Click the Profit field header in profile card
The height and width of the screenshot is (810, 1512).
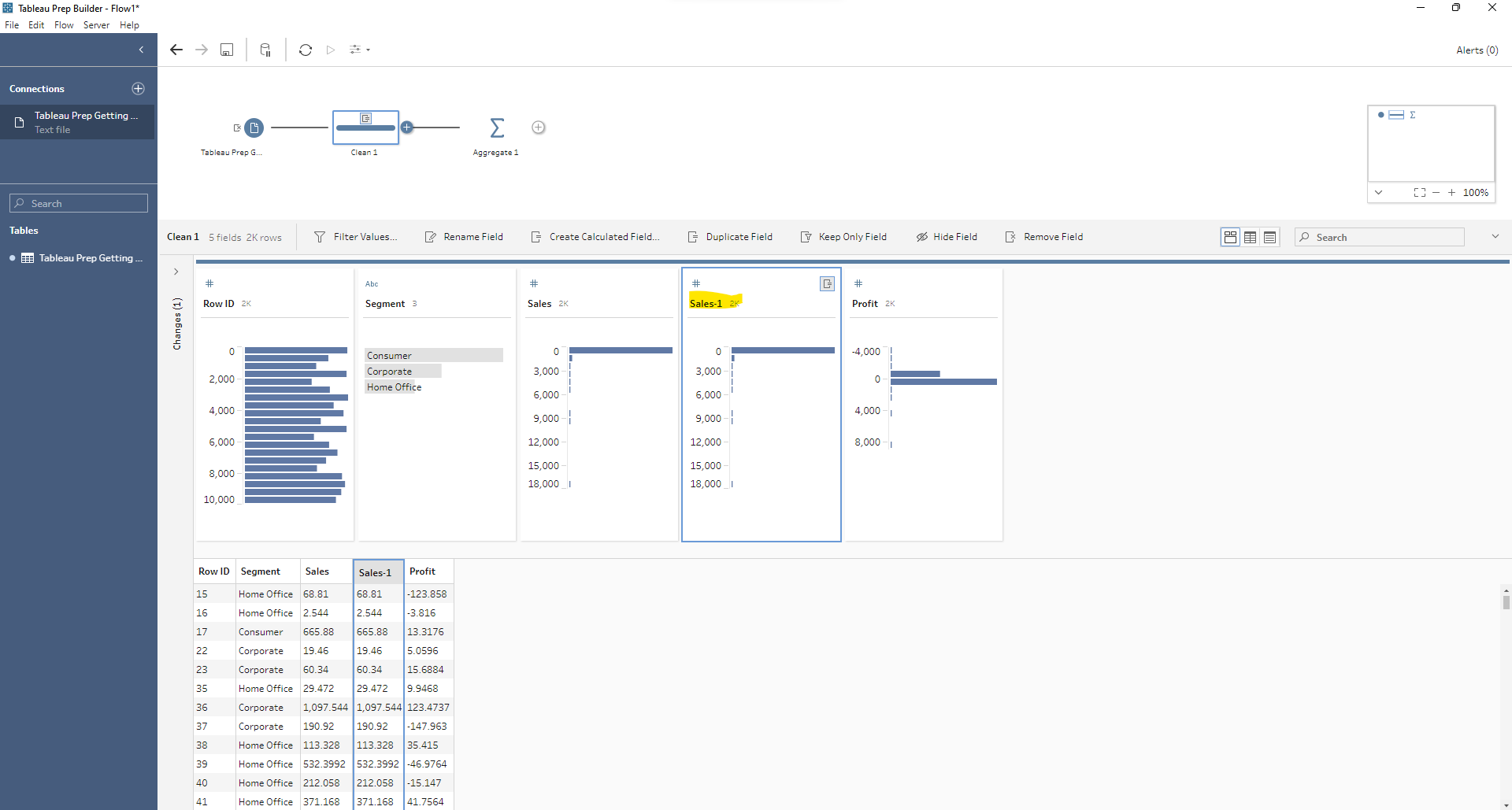(865, 304)
